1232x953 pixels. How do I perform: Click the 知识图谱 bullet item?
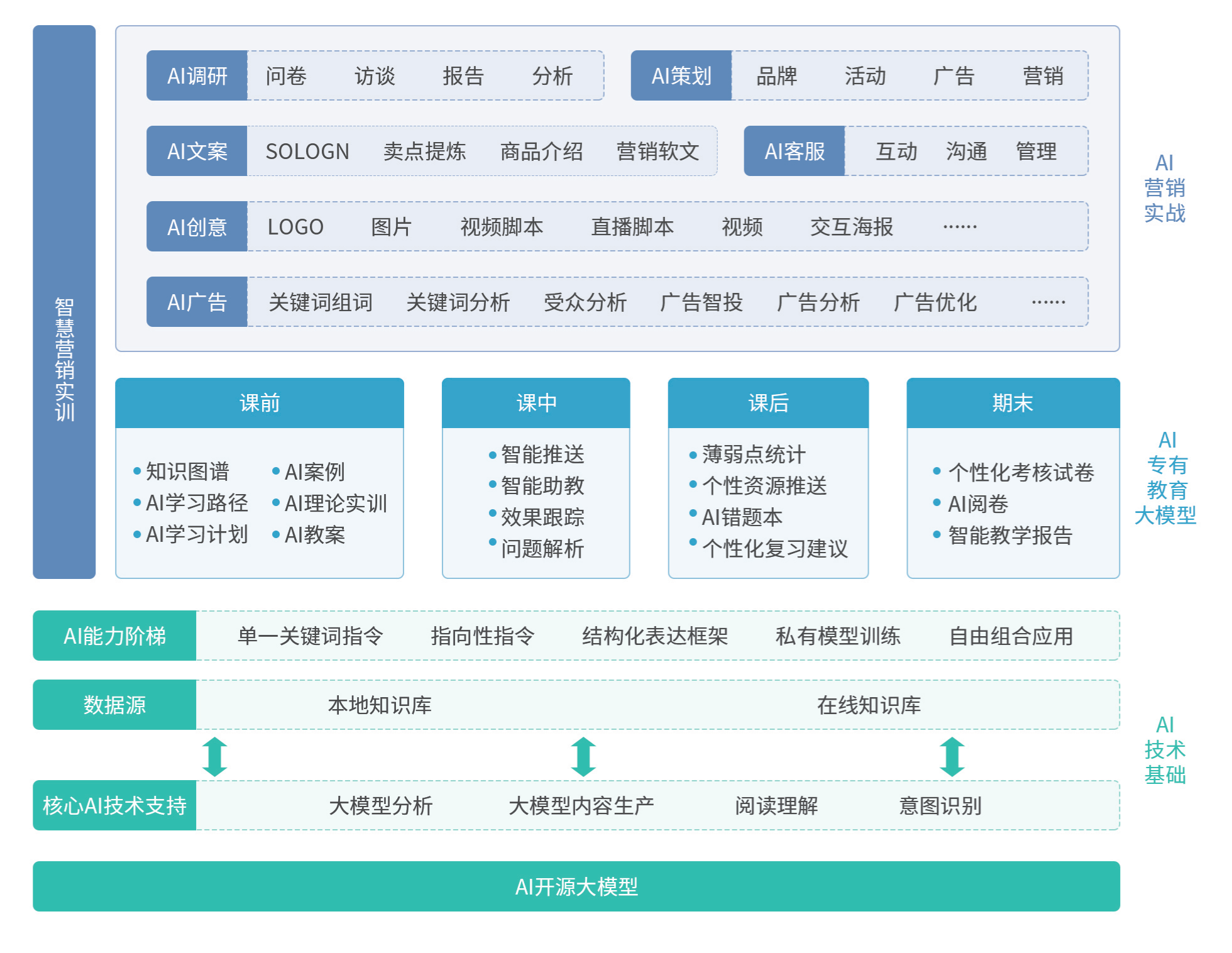pyautogui.click(x=187, y=471)
